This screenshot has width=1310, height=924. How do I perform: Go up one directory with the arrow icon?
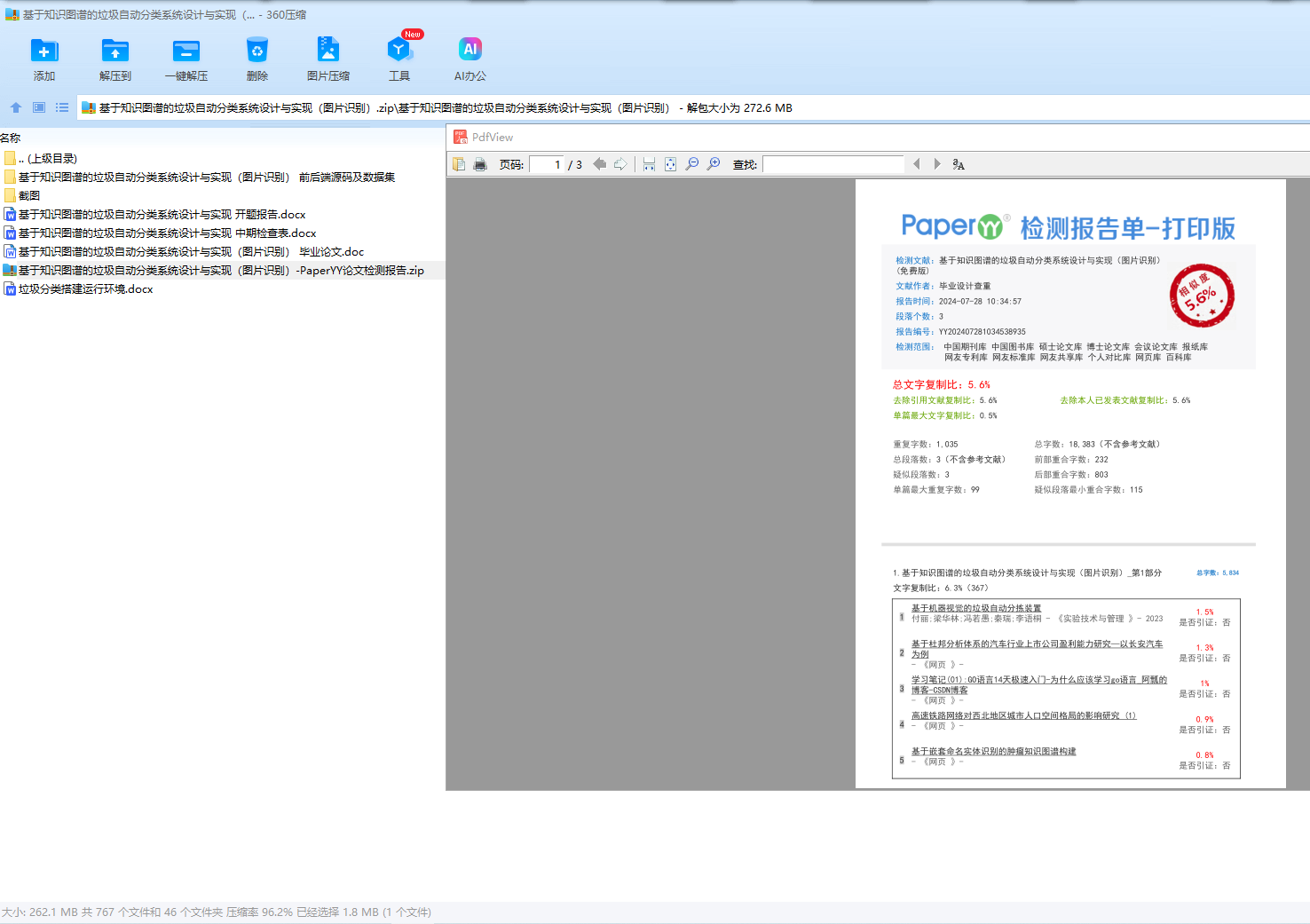tap(16, 107)
